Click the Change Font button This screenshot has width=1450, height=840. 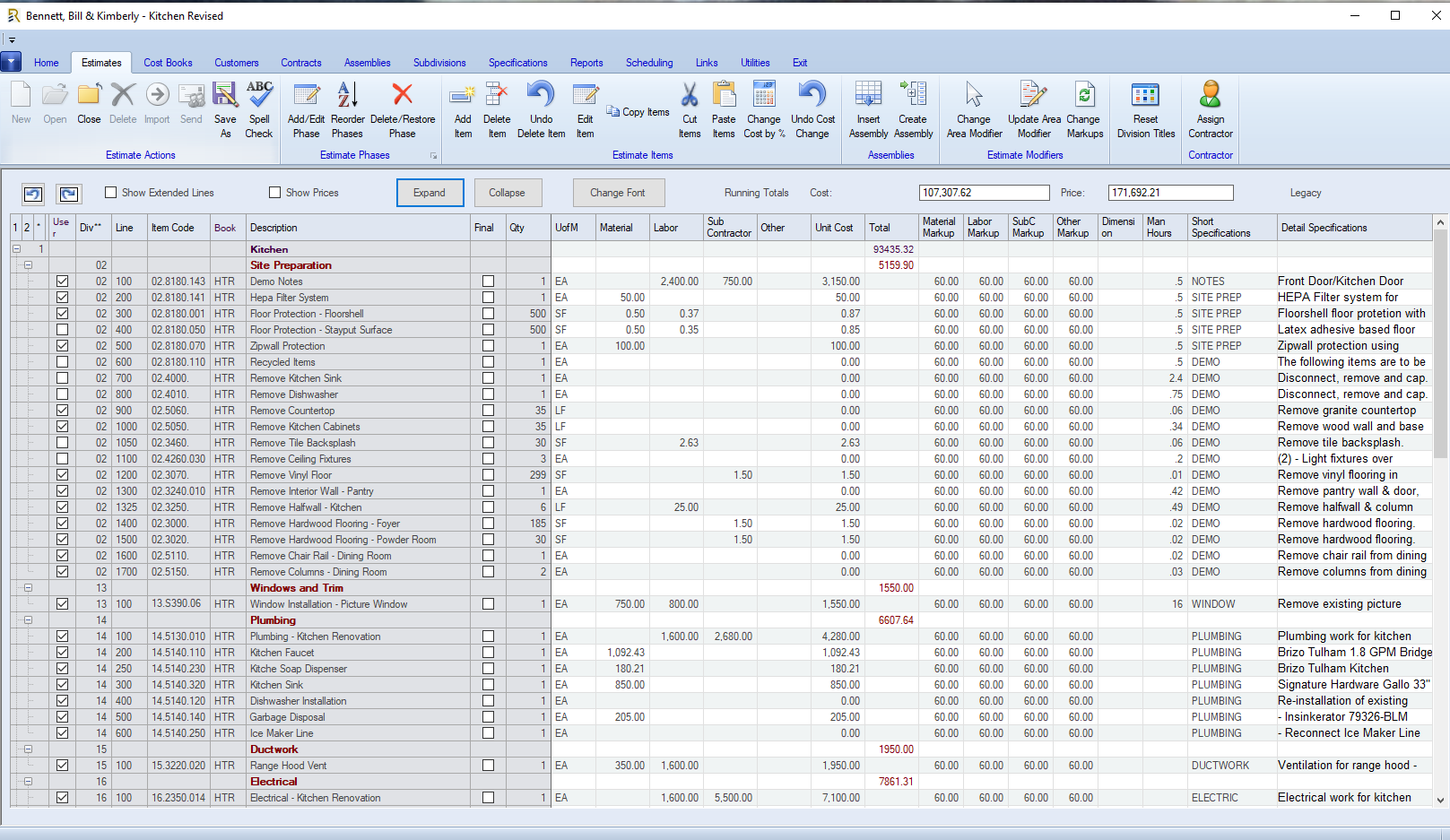[617, 193]
